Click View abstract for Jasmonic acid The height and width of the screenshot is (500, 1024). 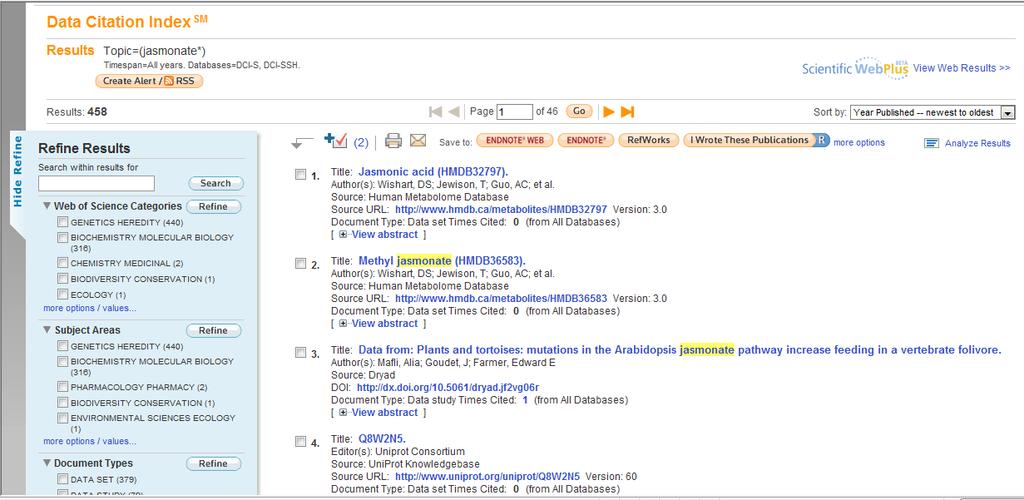pyautogui.click(x=384, y=234)
